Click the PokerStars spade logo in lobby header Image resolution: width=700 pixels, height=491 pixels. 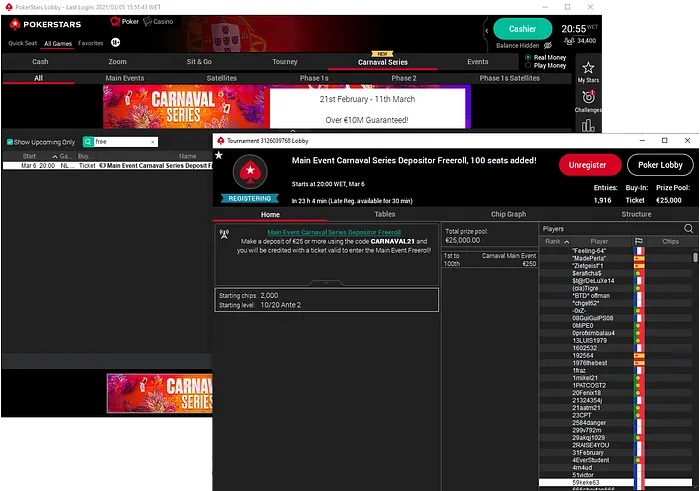click(15, 24)
